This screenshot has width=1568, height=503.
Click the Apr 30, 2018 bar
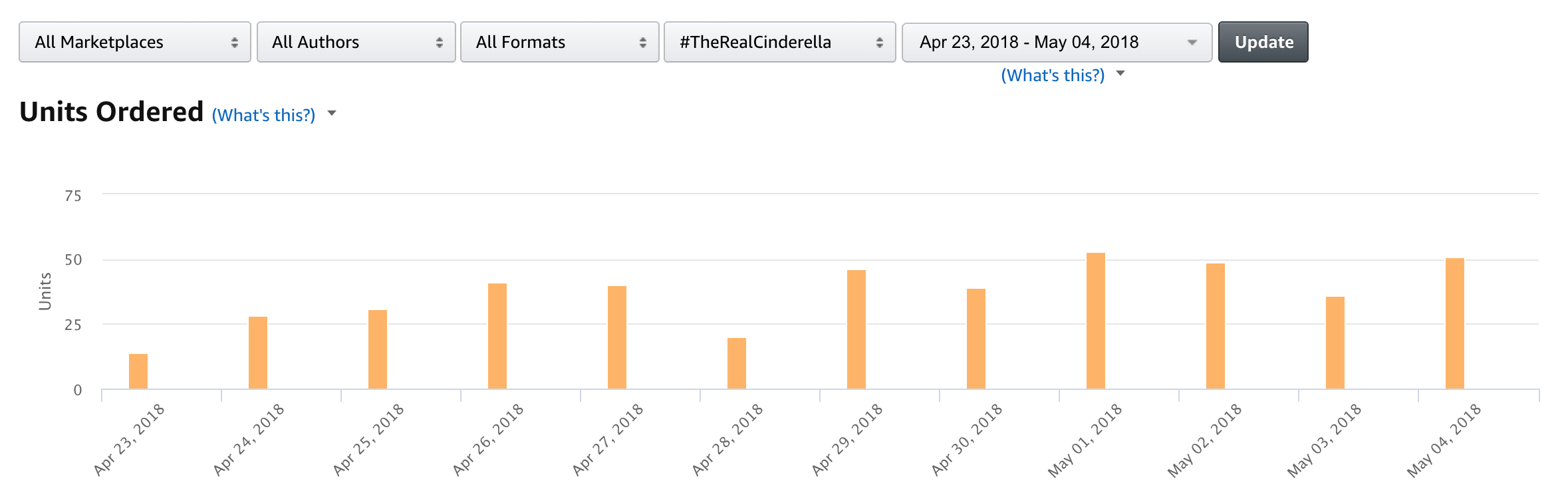tap(976, 339)
